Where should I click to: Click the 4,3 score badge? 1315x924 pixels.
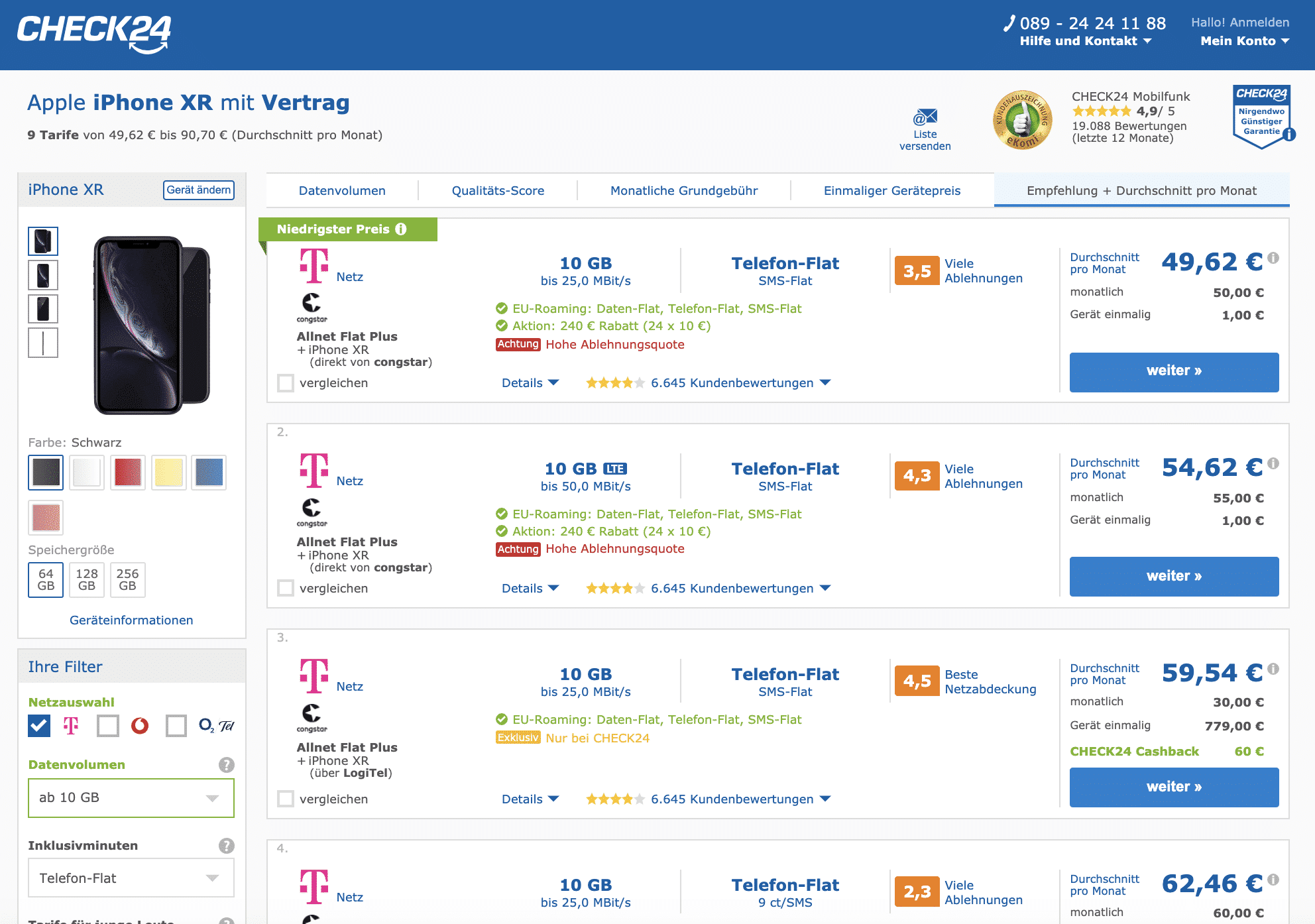pos(917,476)
